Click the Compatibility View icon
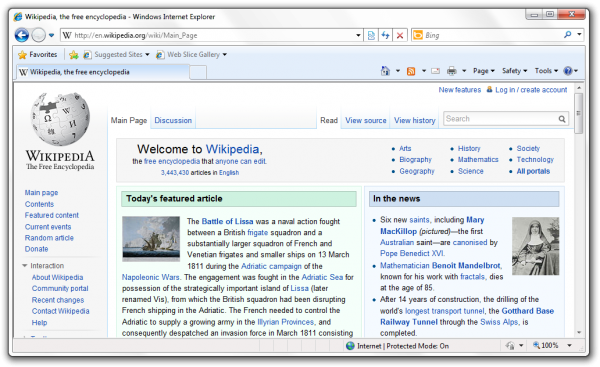The image size is (600, 367). [371, 35]
